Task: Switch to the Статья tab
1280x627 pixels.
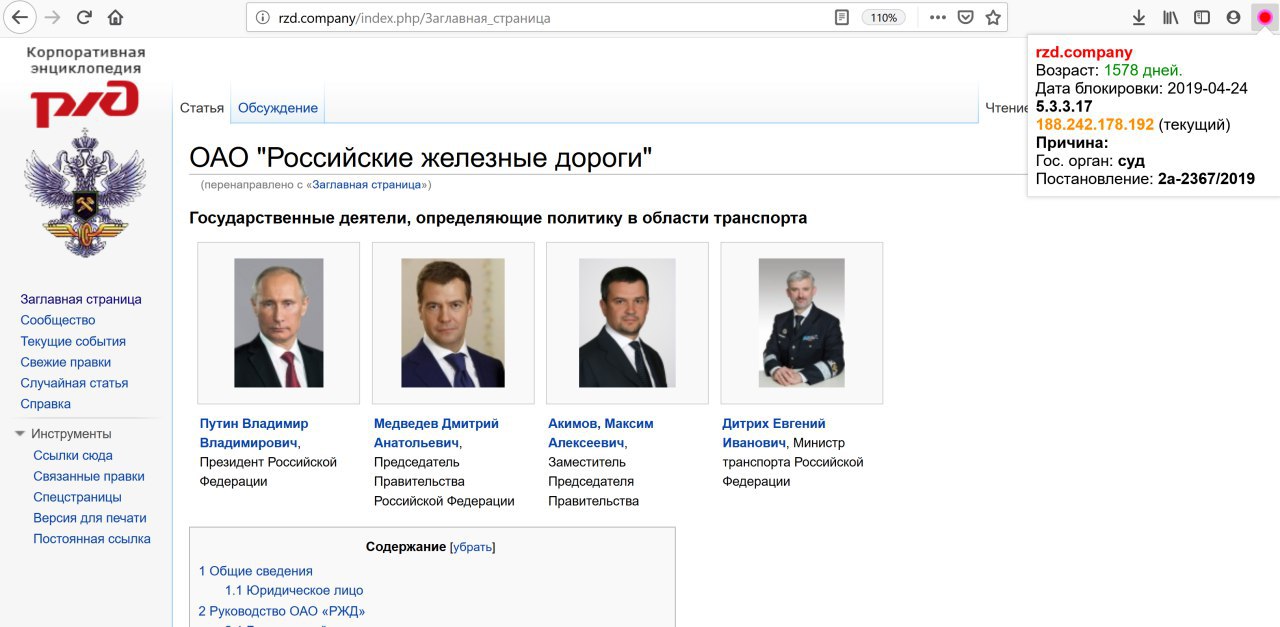Action: coord(202,108)
